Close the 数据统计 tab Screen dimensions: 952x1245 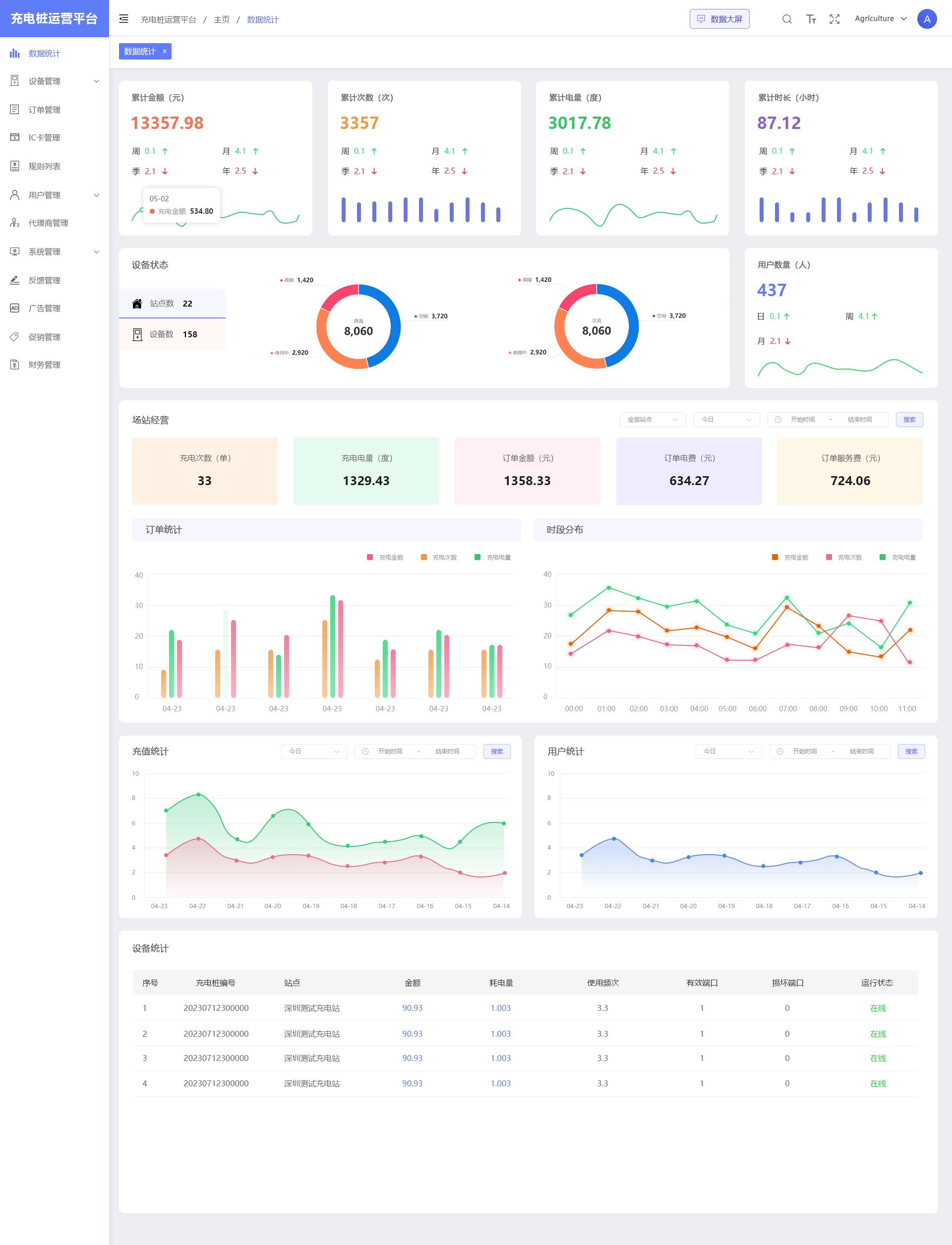(165, 52)
